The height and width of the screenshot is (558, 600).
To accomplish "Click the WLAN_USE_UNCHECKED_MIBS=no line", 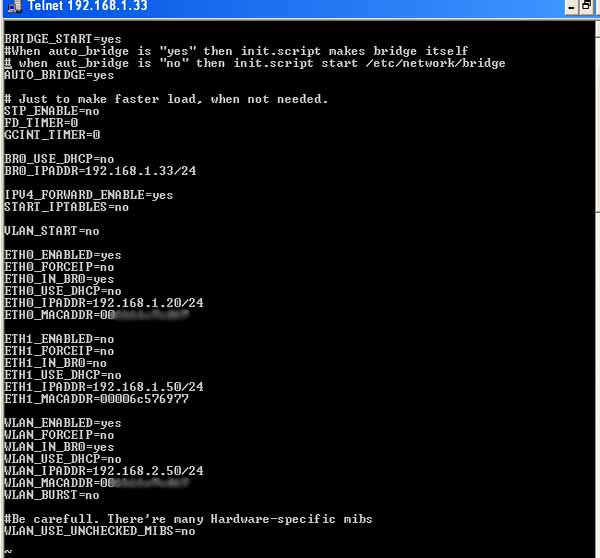I will tap(100, 531).
